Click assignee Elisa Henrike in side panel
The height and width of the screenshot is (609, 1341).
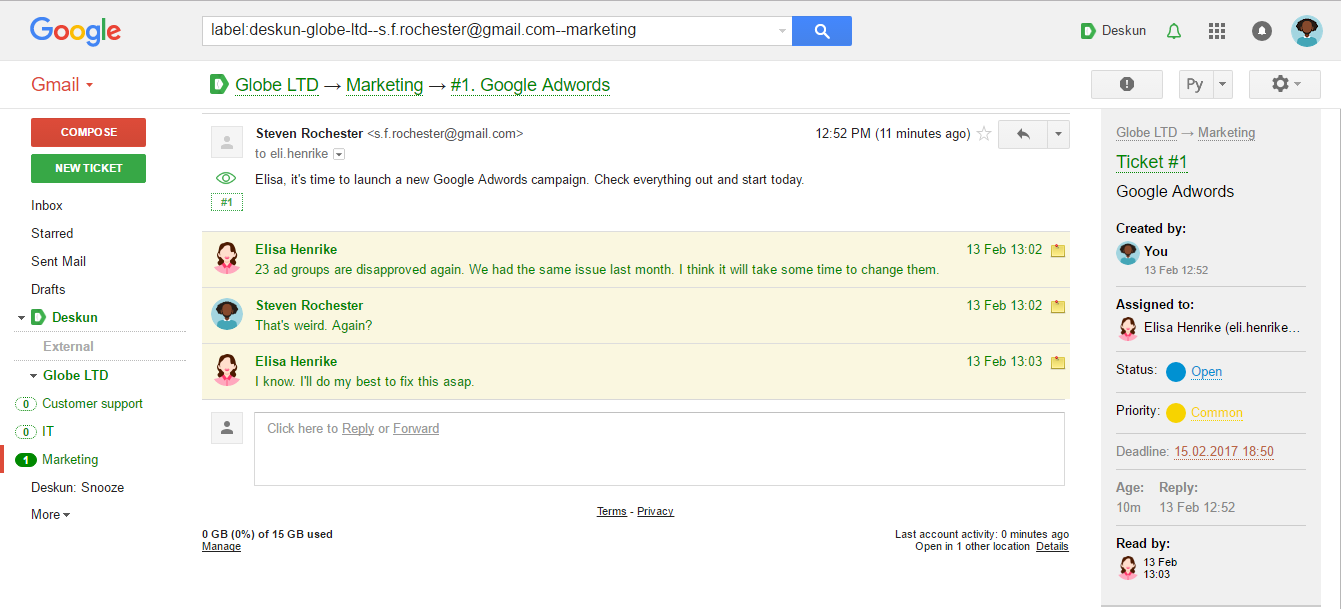click(1222, 327)
